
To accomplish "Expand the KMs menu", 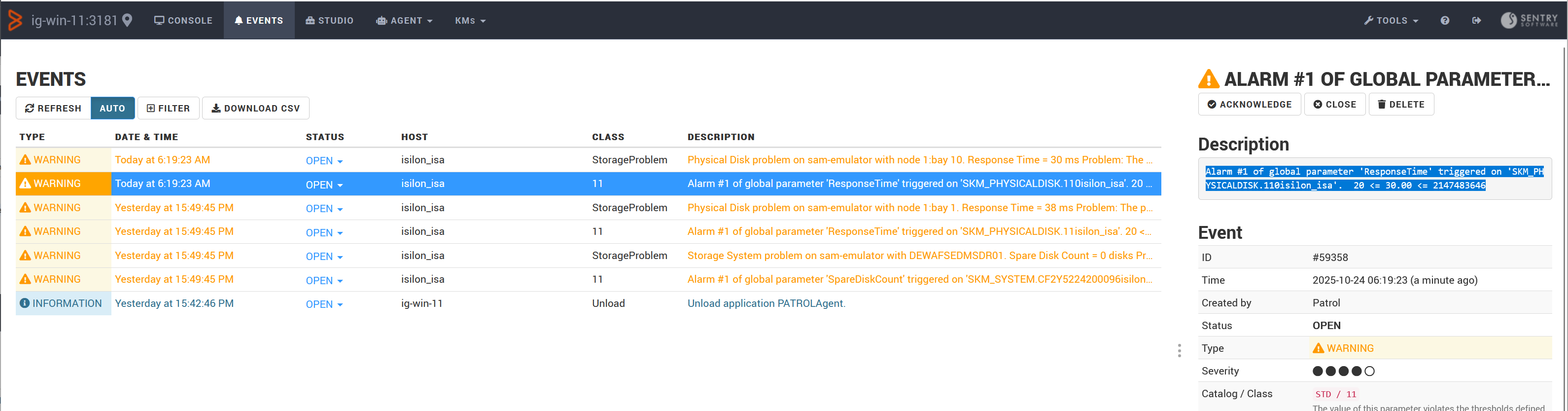I will point(470,20).
